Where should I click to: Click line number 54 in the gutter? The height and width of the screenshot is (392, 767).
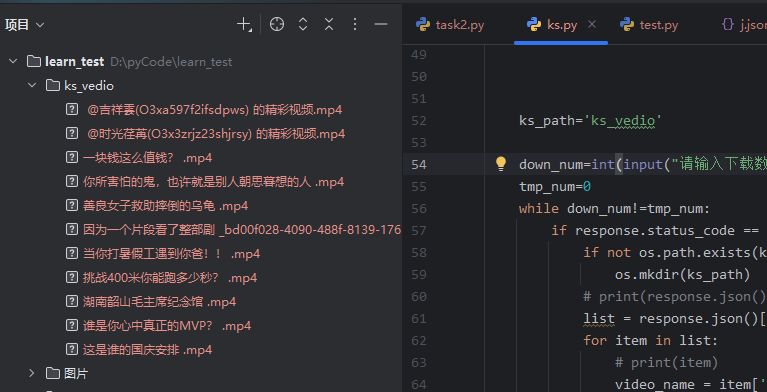pos(419,164)
